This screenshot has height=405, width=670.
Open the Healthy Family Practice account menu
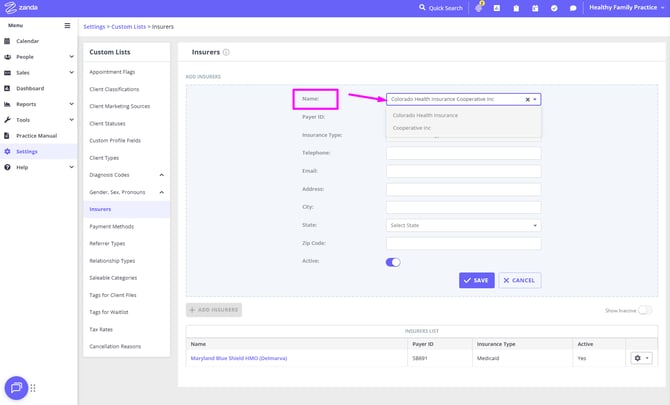626,8
